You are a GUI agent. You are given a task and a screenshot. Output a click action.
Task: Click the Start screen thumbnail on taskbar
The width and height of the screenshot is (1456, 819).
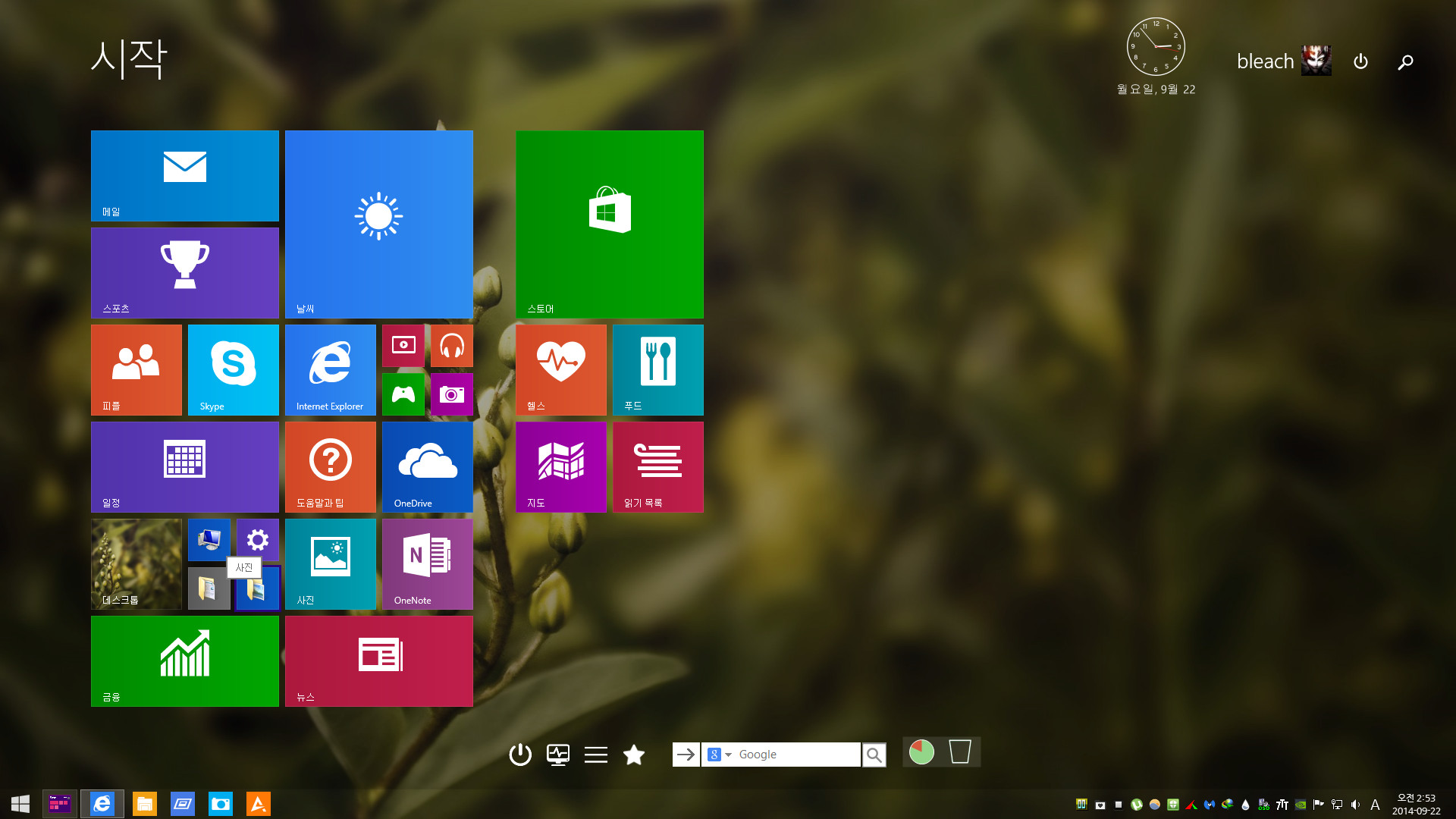(60, 804)
